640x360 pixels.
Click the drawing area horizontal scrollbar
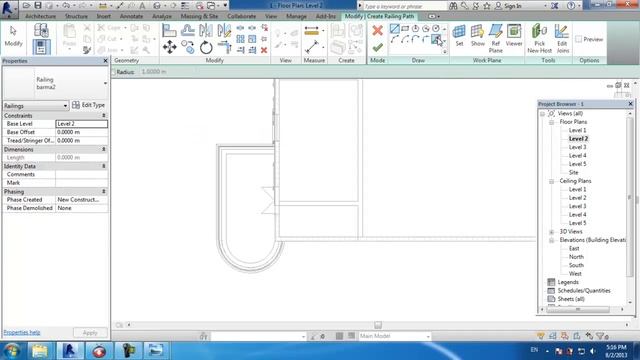tap(378, 325)
